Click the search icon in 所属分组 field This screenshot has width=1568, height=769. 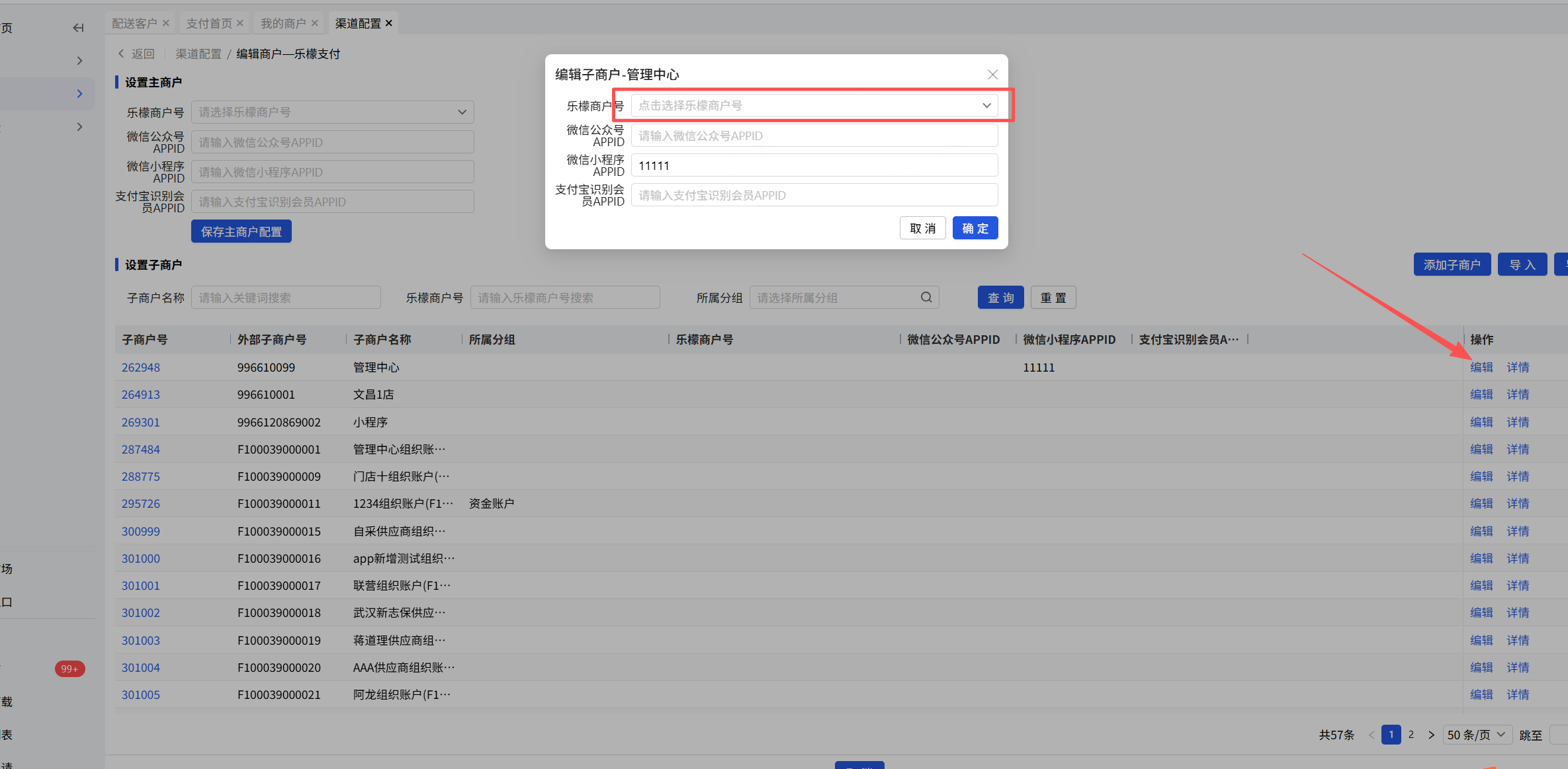pos(926,298)
